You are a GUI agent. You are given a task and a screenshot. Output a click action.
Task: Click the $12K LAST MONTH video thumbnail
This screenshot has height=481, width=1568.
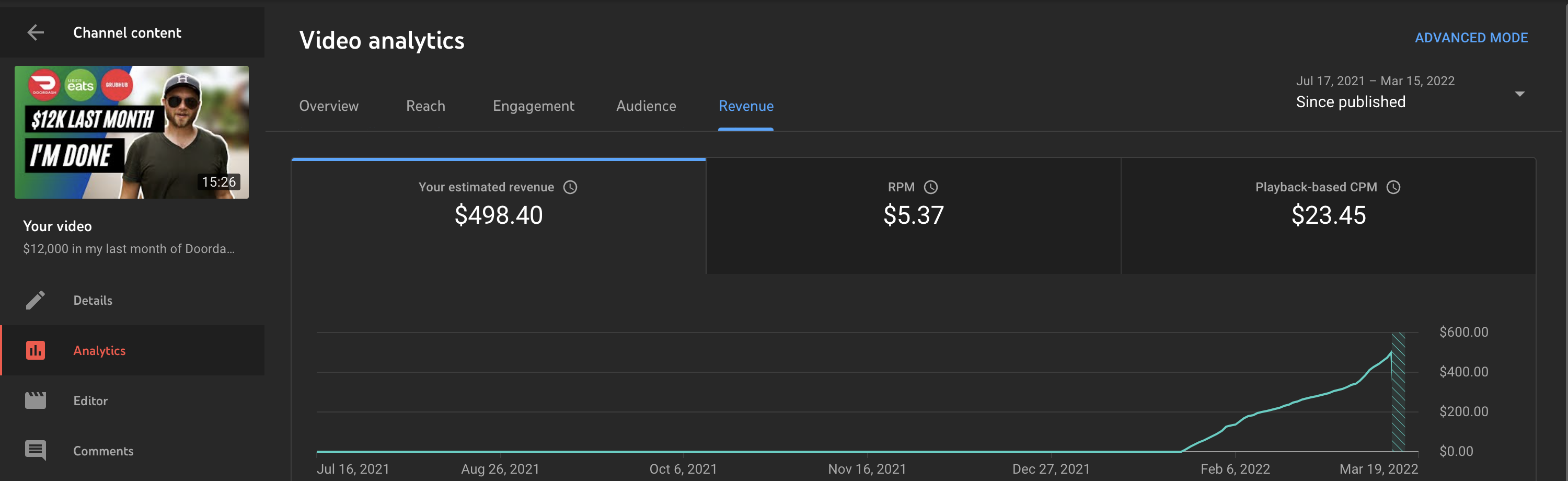point(132,132)
